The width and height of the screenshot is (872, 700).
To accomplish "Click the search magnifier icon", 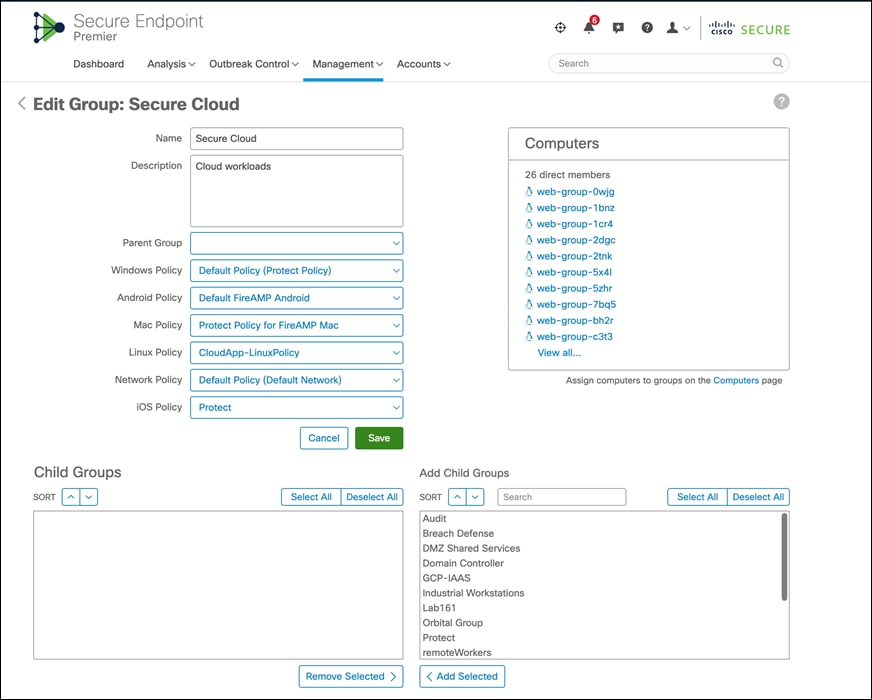I will point(777,63).
